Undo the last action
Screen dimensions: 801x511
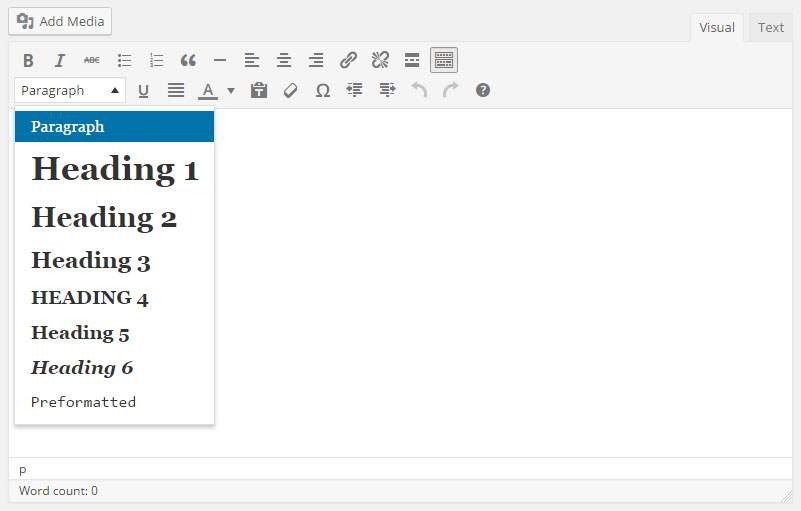pos(419,90)
